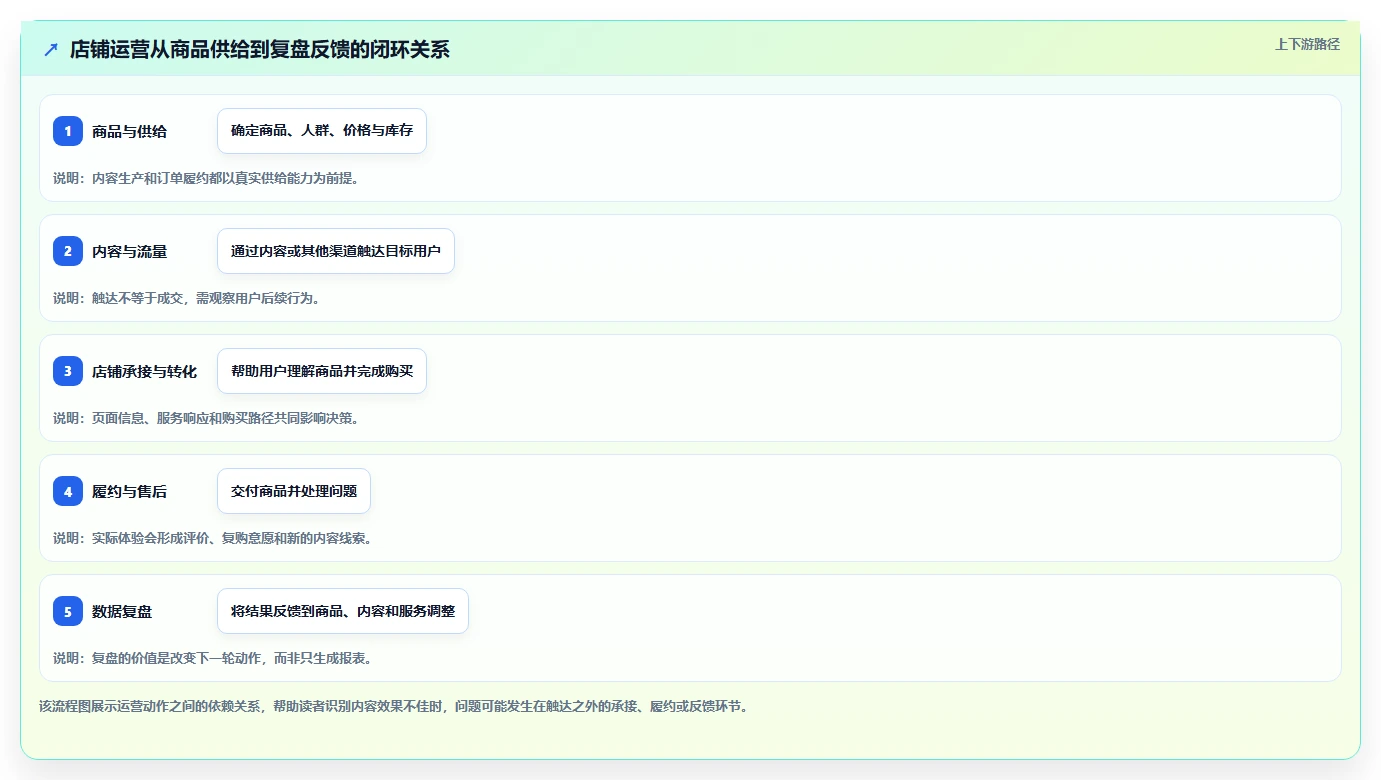1381x780 pixels.
Task: Click step number 3 badge
Action: (68, 371)
